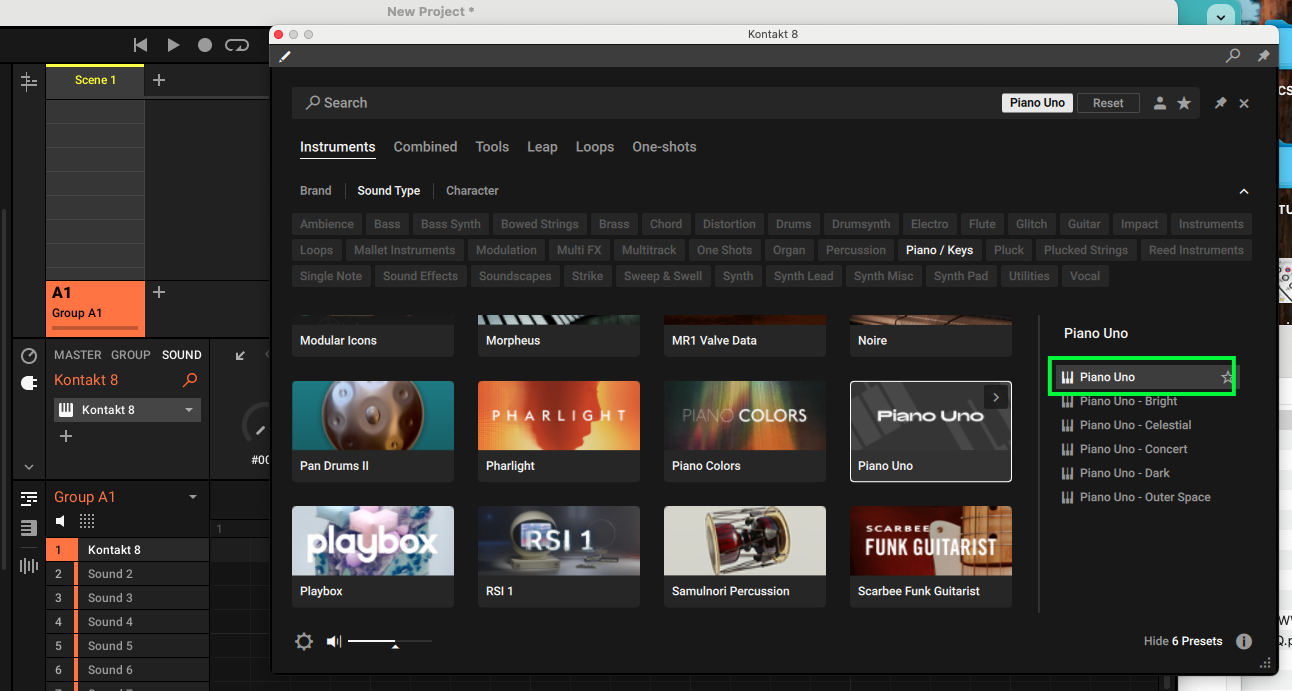Image resolution: width=1292 pixels, height=691 pixels.
Task: Switch filter to Brand
Action: (x=316, y=191)
